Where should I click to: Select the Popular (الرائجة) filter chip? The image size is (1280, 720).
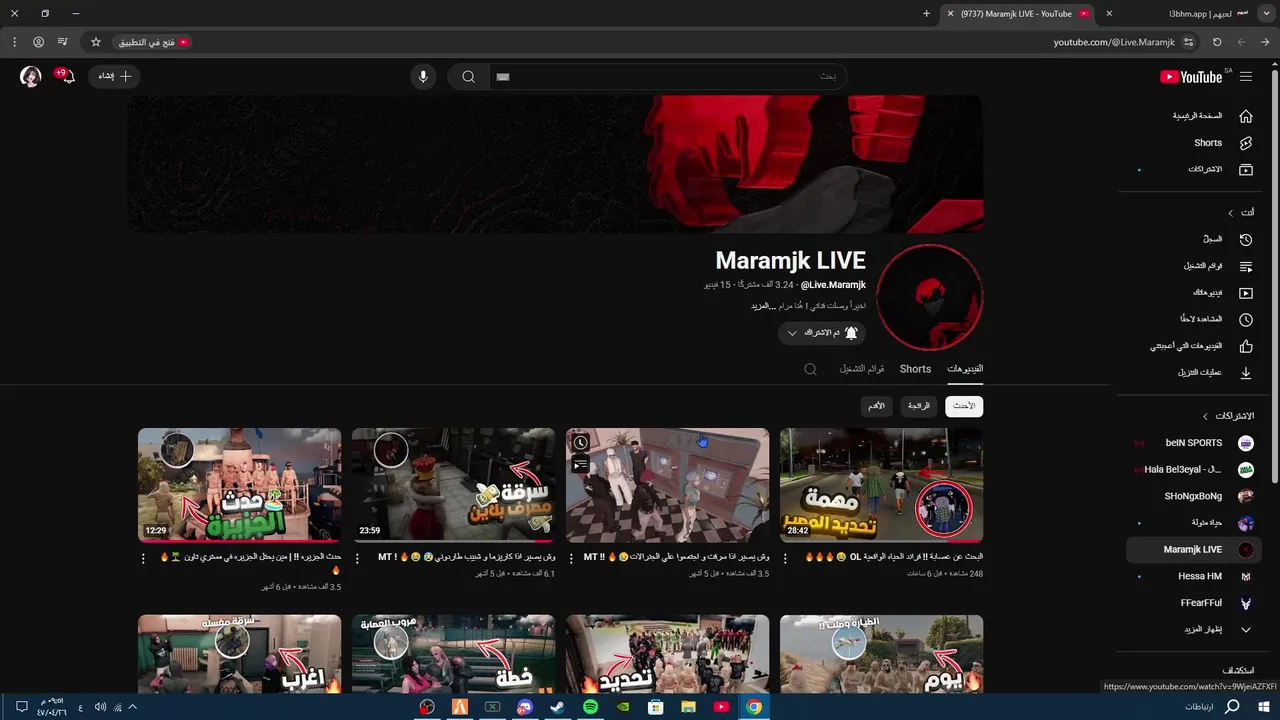click(919, 406)
